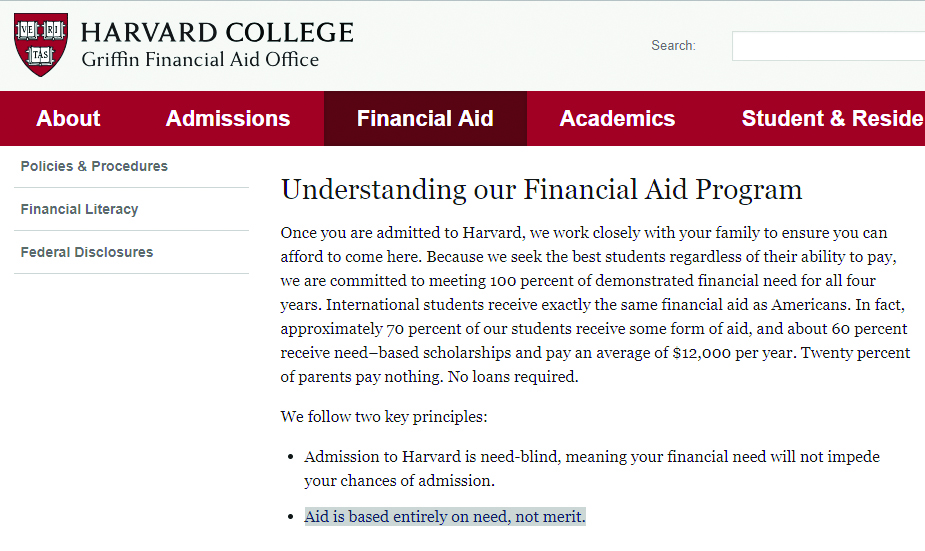Image resolution: width=925 pixels, height=551 pixels.
Task: Open Policies & Procedures in sidebar
Action: point(94,166)
